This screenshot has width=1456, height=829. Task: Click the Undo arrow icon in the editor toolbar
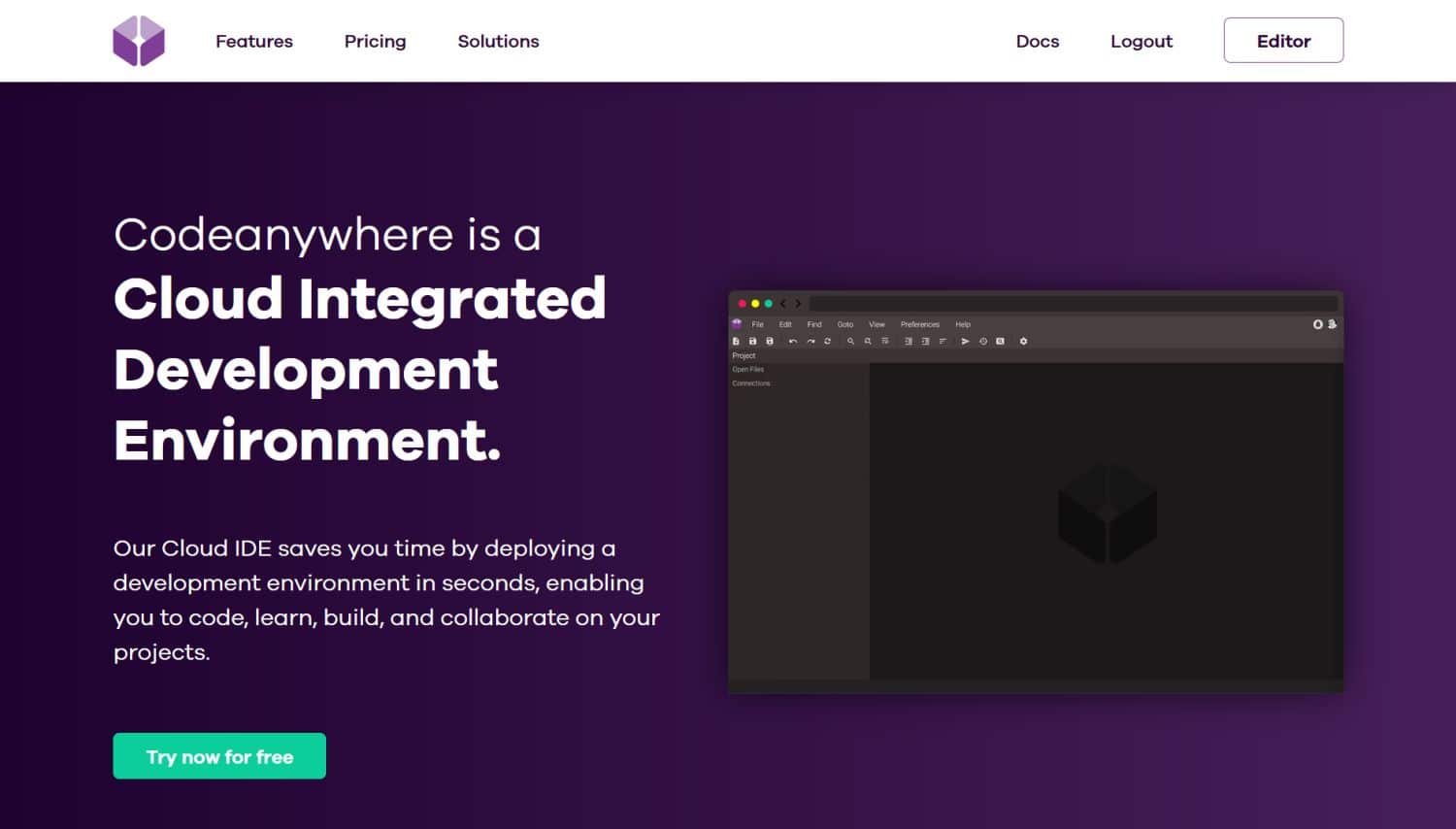point(792,341)
